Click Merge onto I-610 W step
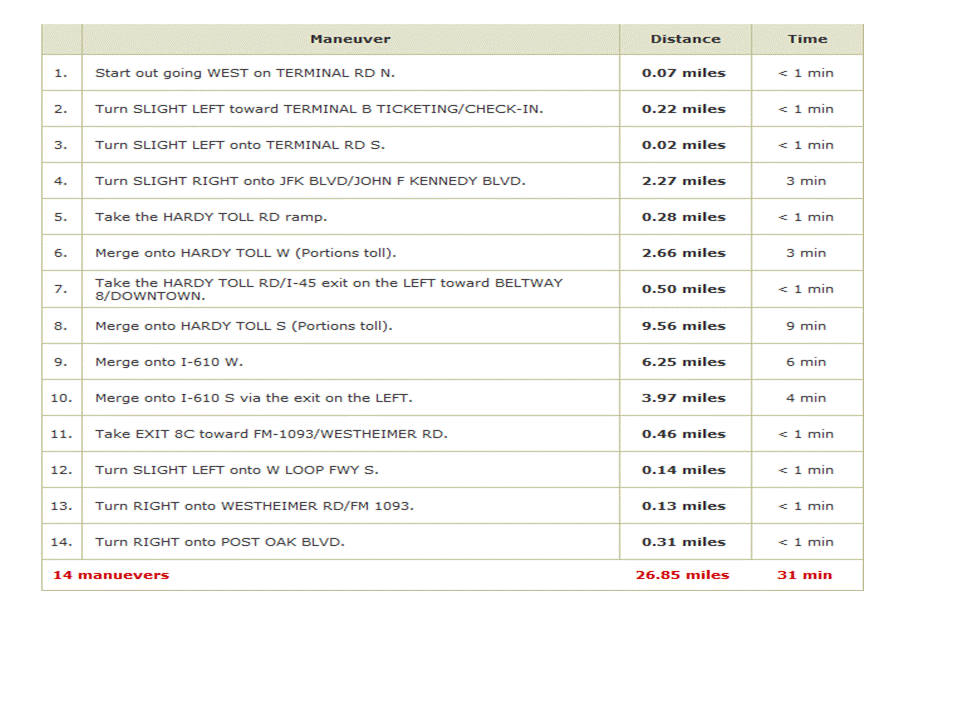Viewport: 960px width, 720px height. click(x=169, y=362)
